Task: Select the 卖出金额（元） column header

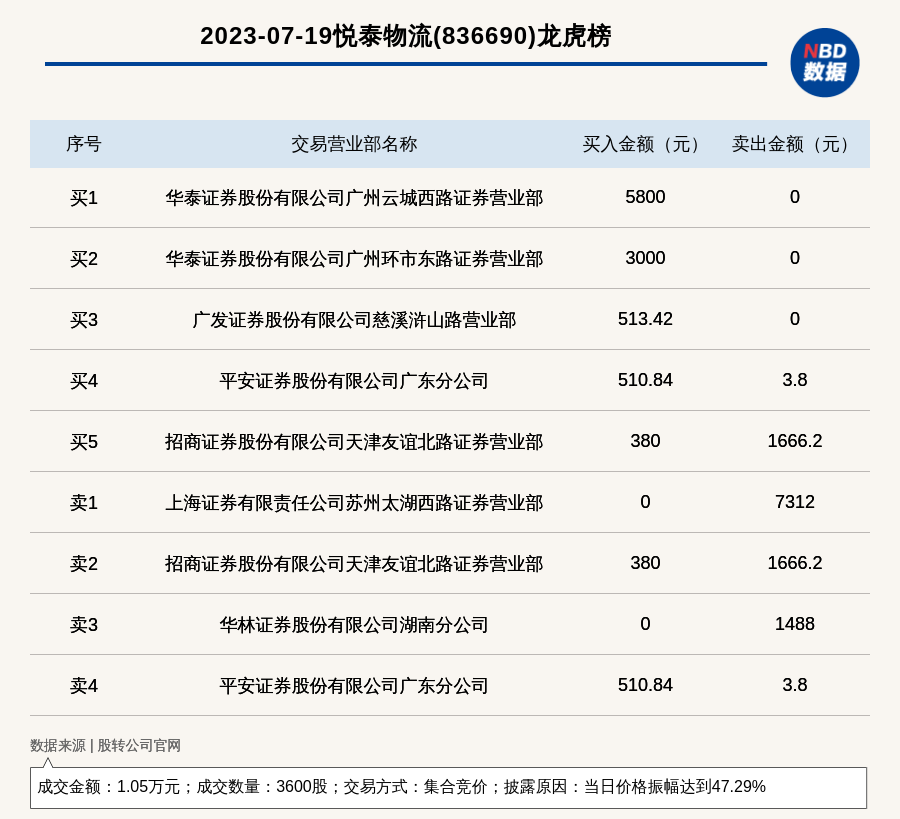Action: [794, 144]
